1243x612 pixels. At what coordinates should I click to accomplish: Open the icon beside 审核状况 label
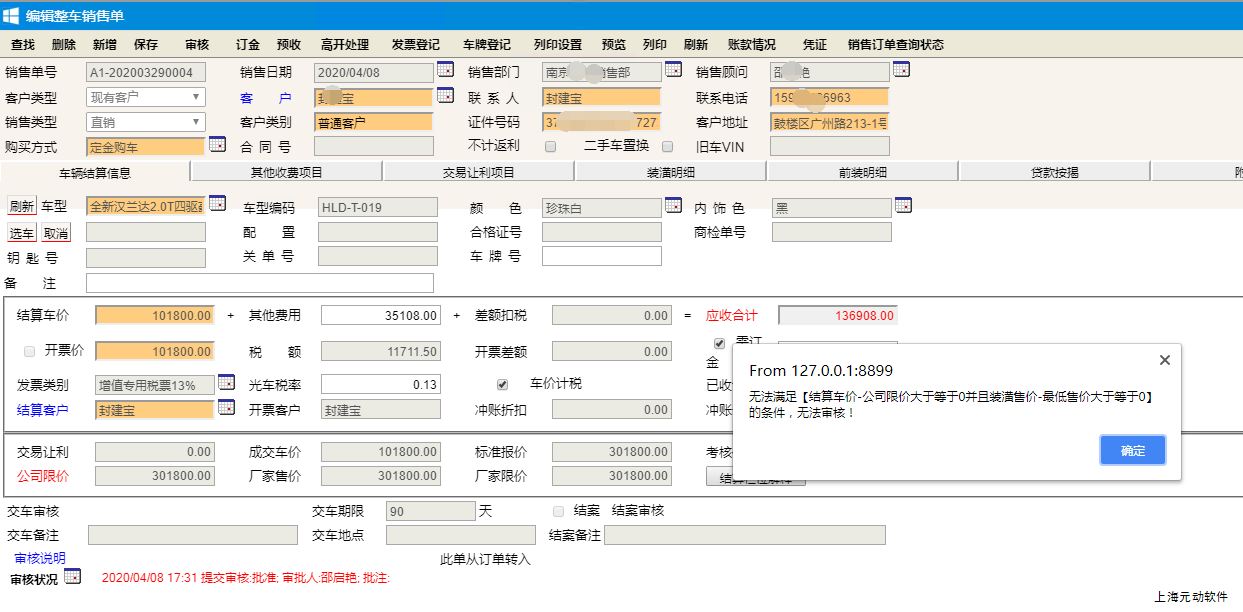tap(72, 577)
